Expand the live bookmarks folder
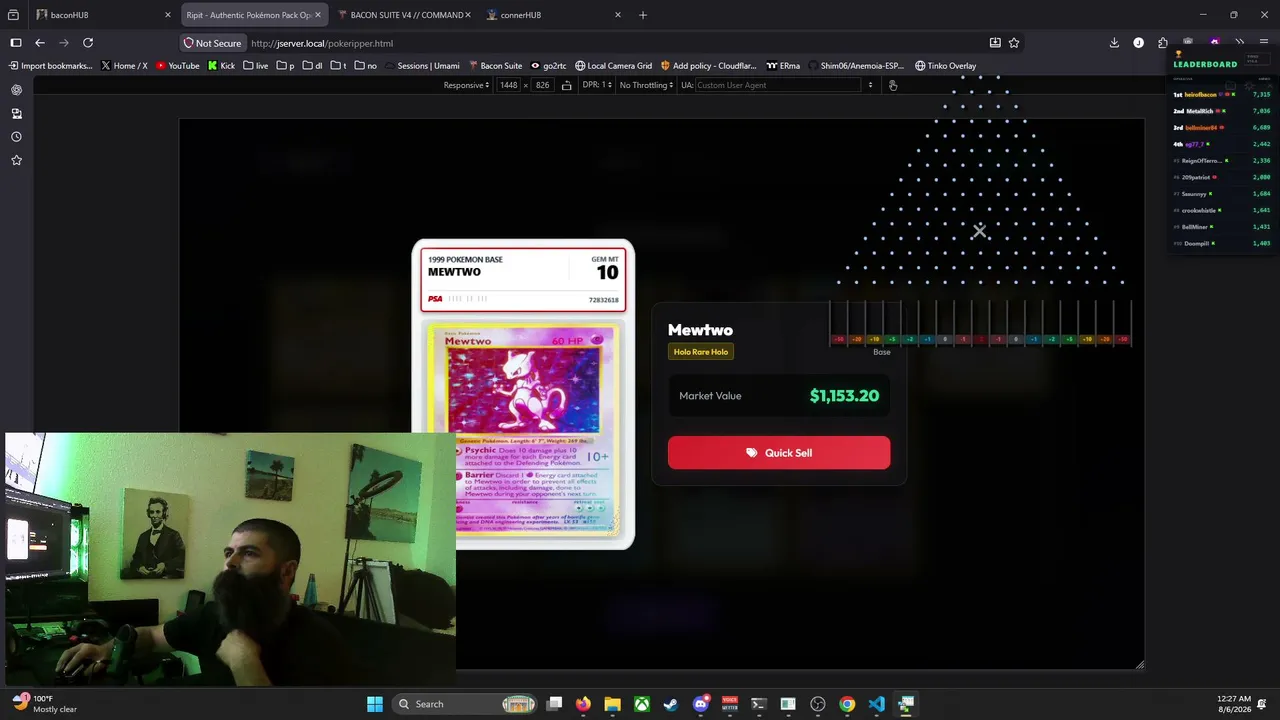 255,66
